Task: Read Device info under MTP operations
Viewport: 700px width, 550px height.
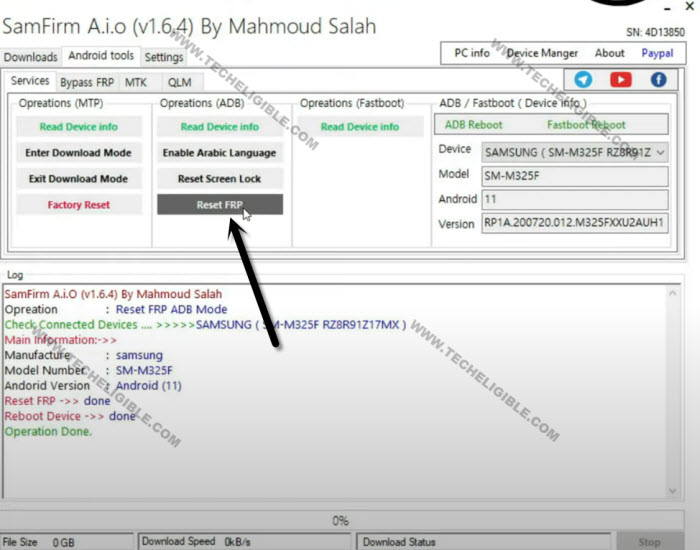Action: point(79,127)
